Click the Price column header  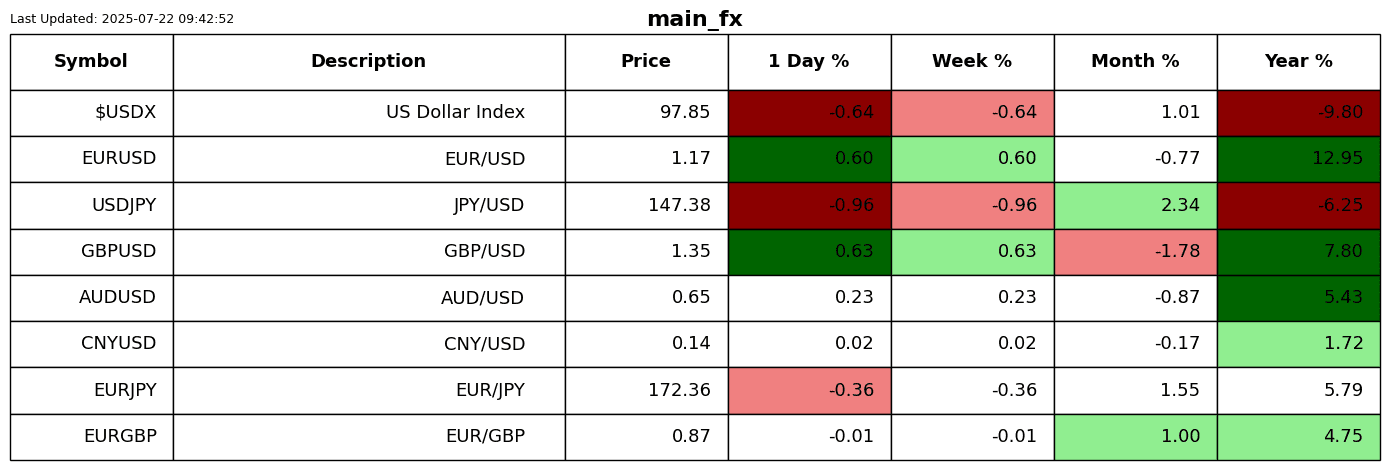coord(646,62)
